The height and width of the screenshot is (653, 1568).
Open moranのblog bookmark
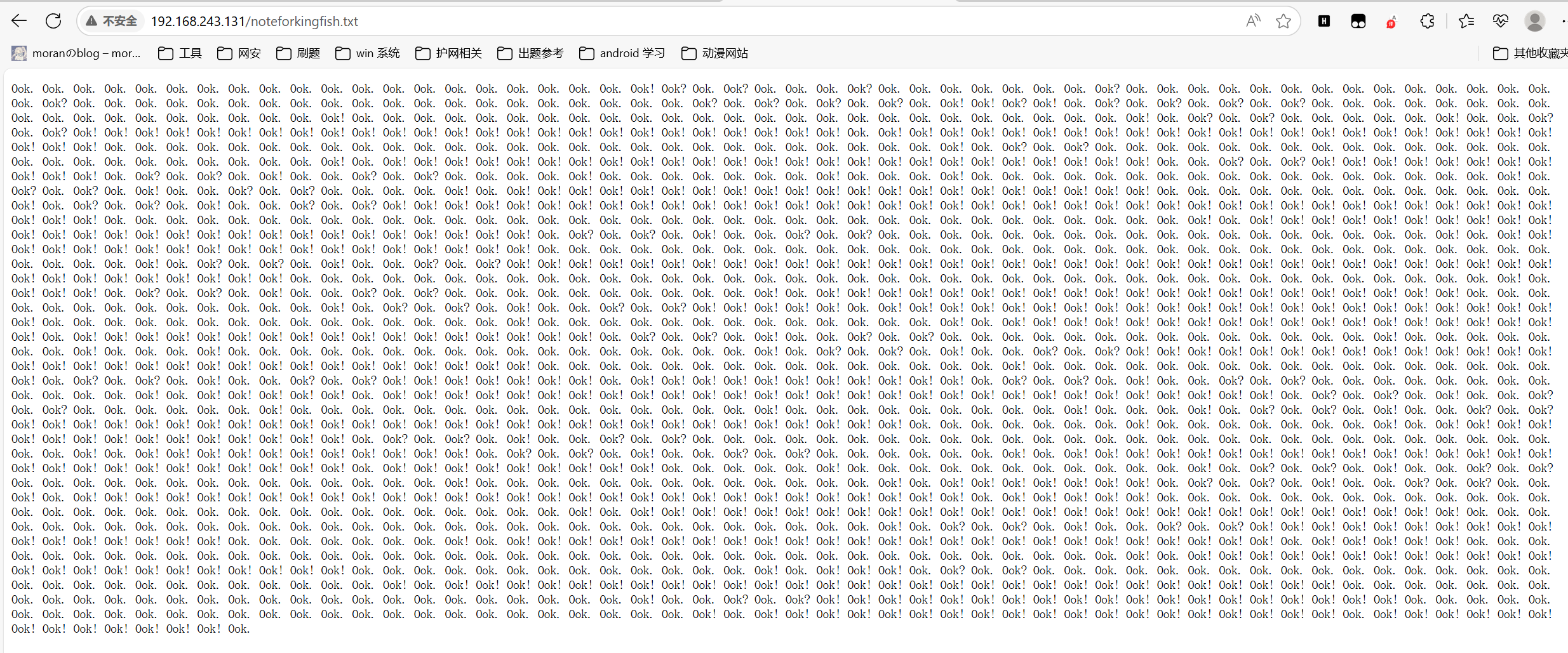76,53
